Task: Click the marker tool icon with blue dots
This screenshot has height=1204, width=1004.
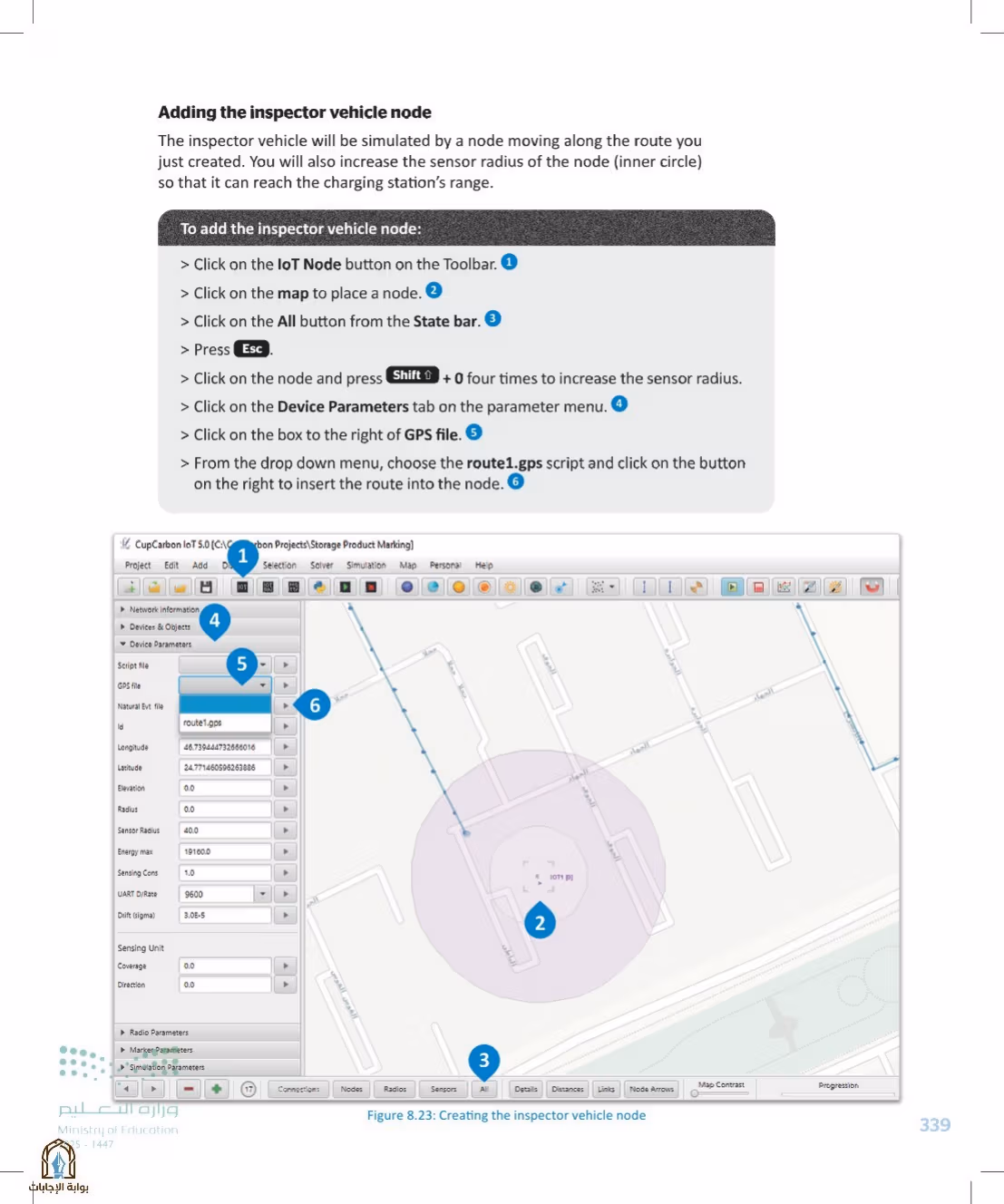Action: [x=561, y=587]
